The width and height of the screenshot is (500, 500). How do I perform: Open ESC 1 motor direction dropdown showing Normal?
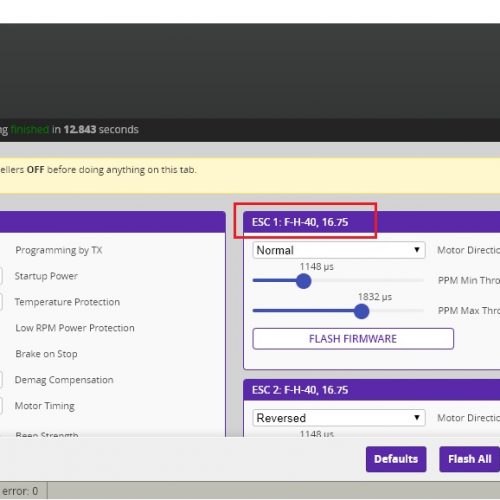pyautogui.click(x=339, y=250)
